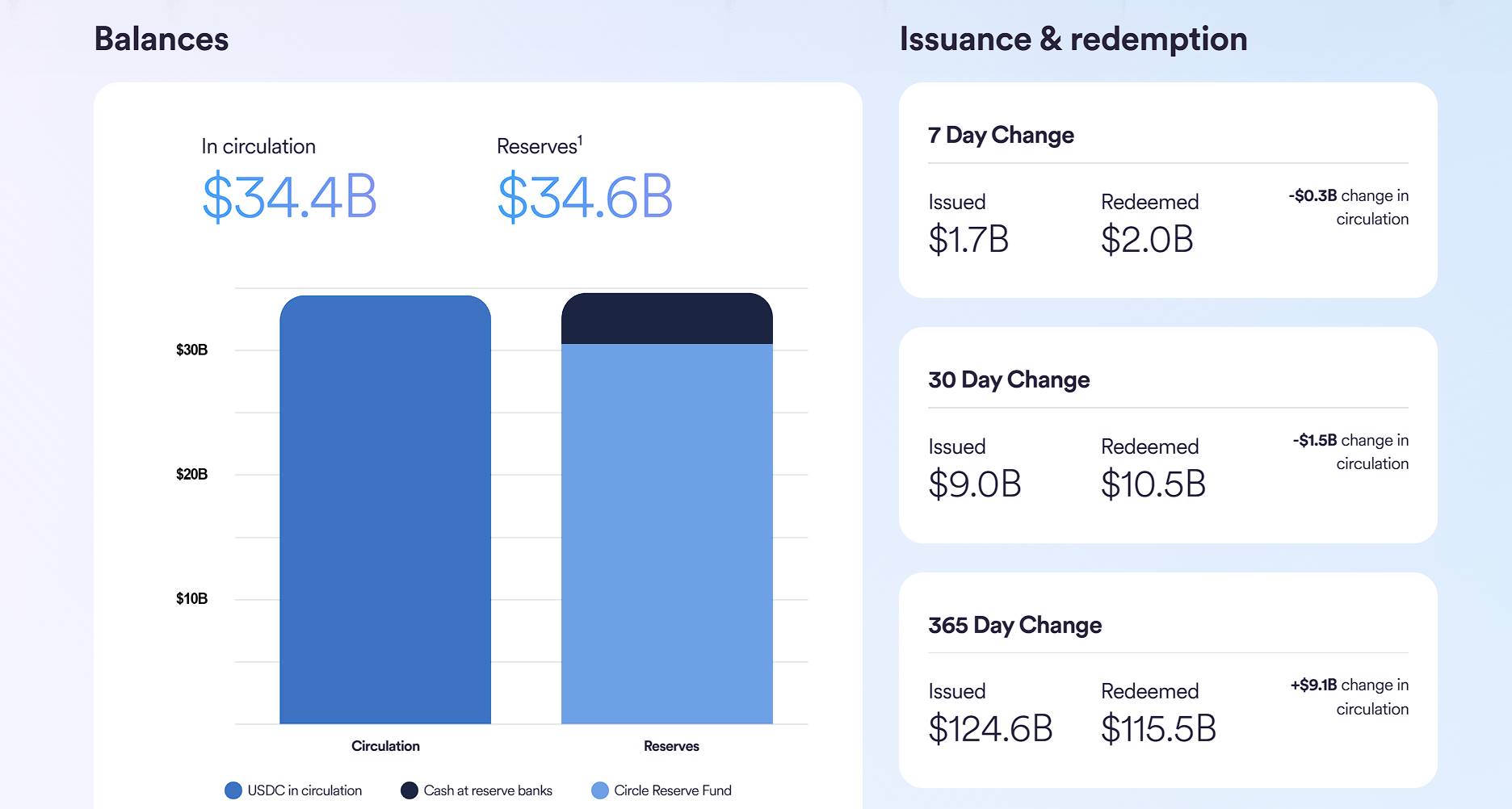This screenshot has height=809, width=1512.
Task: Click the Issuance & redemption heading
Action: tap(1073, 39)
